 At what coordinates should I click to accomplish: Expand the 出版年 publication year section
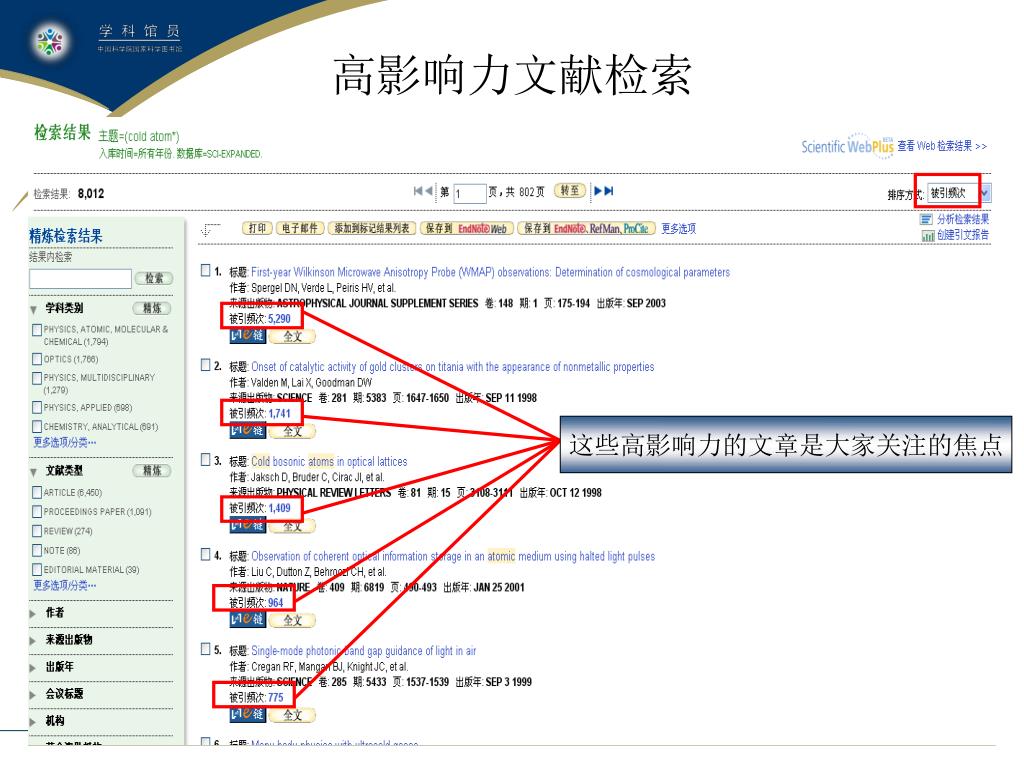33,667
